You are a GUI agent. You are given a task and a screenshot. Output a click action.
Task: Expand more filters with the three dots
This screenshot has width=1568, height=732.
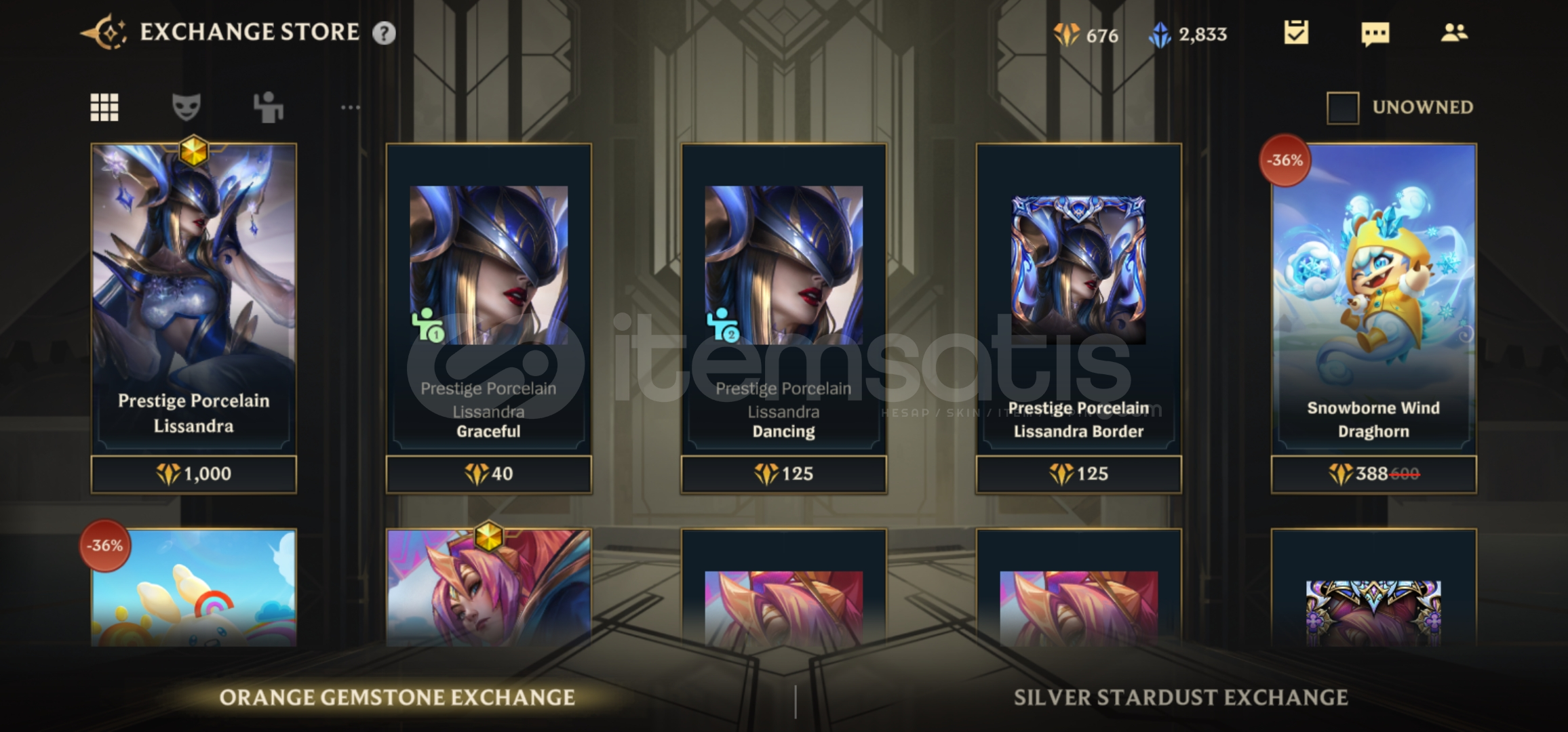coord(350,107)
